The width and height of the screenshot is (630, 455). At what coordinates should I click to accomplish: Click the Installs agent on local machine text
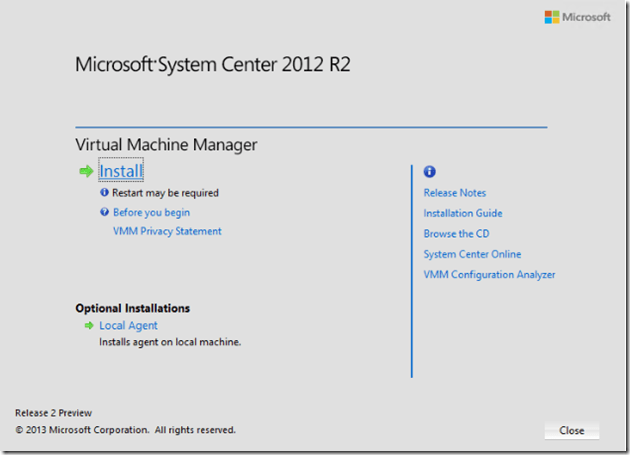pos(170,342)
